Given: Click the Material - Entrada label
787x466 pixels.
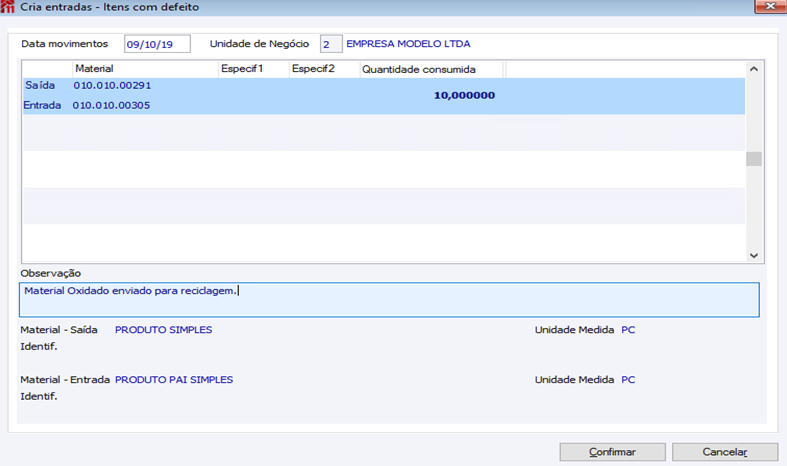Looking at the screenshot, I should 65,380.
